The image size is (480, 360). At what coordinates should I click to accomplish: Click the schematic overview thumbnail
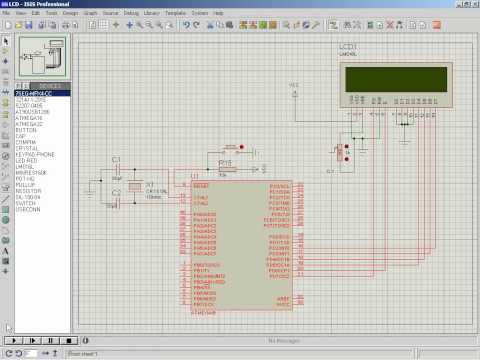(43, 57)
